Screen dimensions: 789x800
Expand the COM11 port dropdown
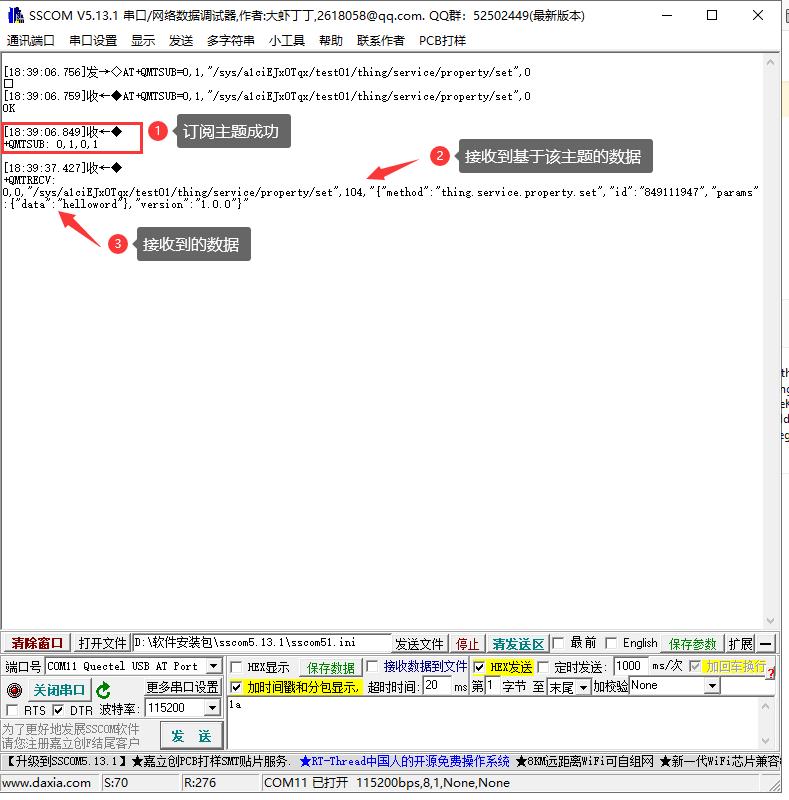(x=214, y=666)
